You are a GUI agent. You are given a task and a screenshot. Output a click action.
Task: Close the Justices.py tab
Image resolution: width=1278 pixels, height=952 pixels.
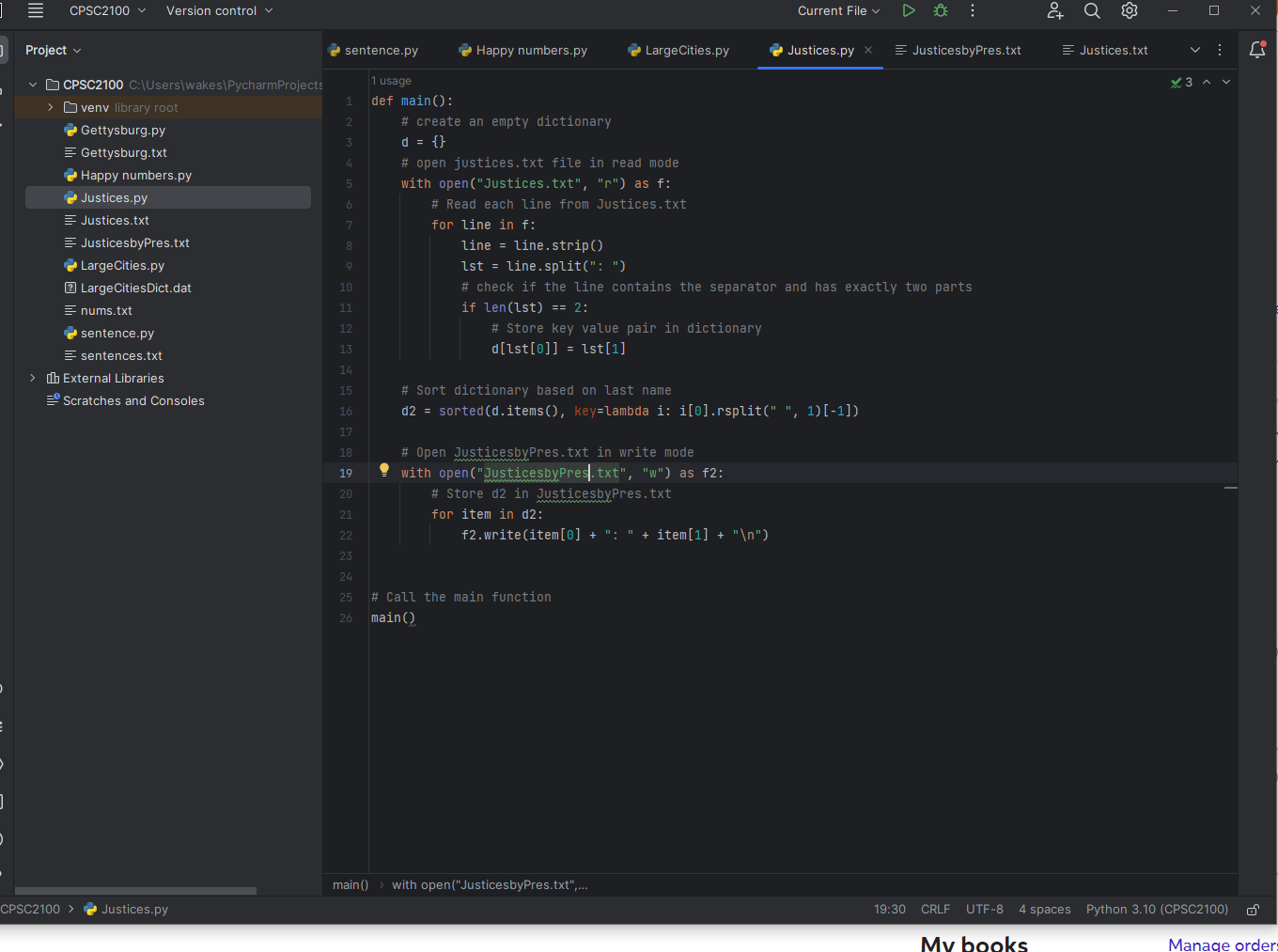[x=868, y=50]
